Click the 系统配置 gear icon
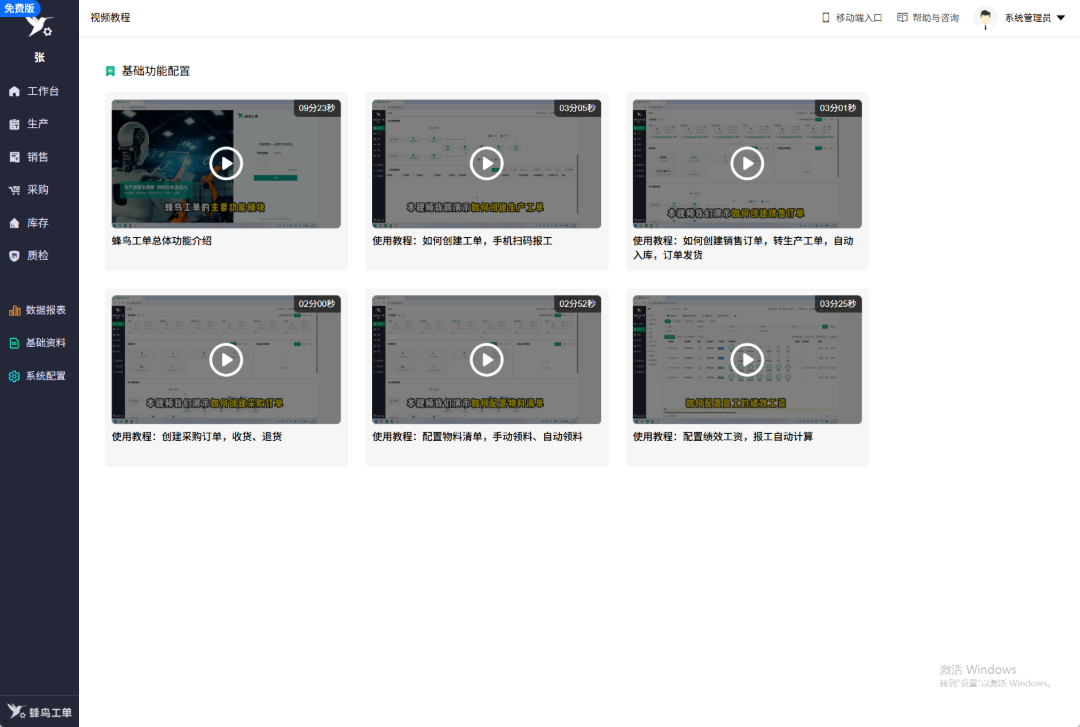1080x727 pixels. [x=14, y=376]
